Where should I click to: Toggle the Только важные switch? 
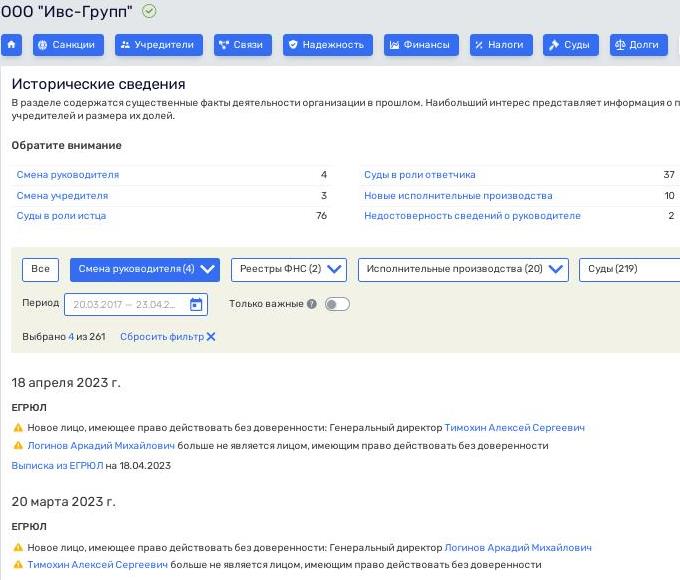pyautogui.click(x=337, y=304)
